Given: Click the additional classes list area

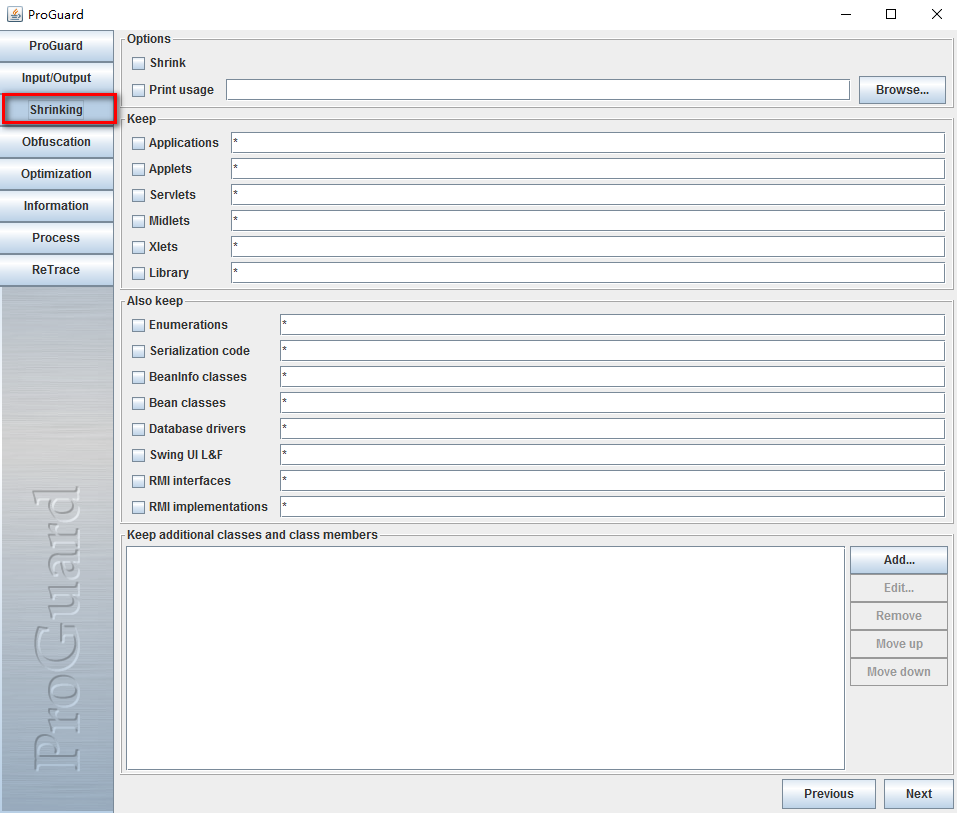Looking at the screenshot, I should pos(485,658).
